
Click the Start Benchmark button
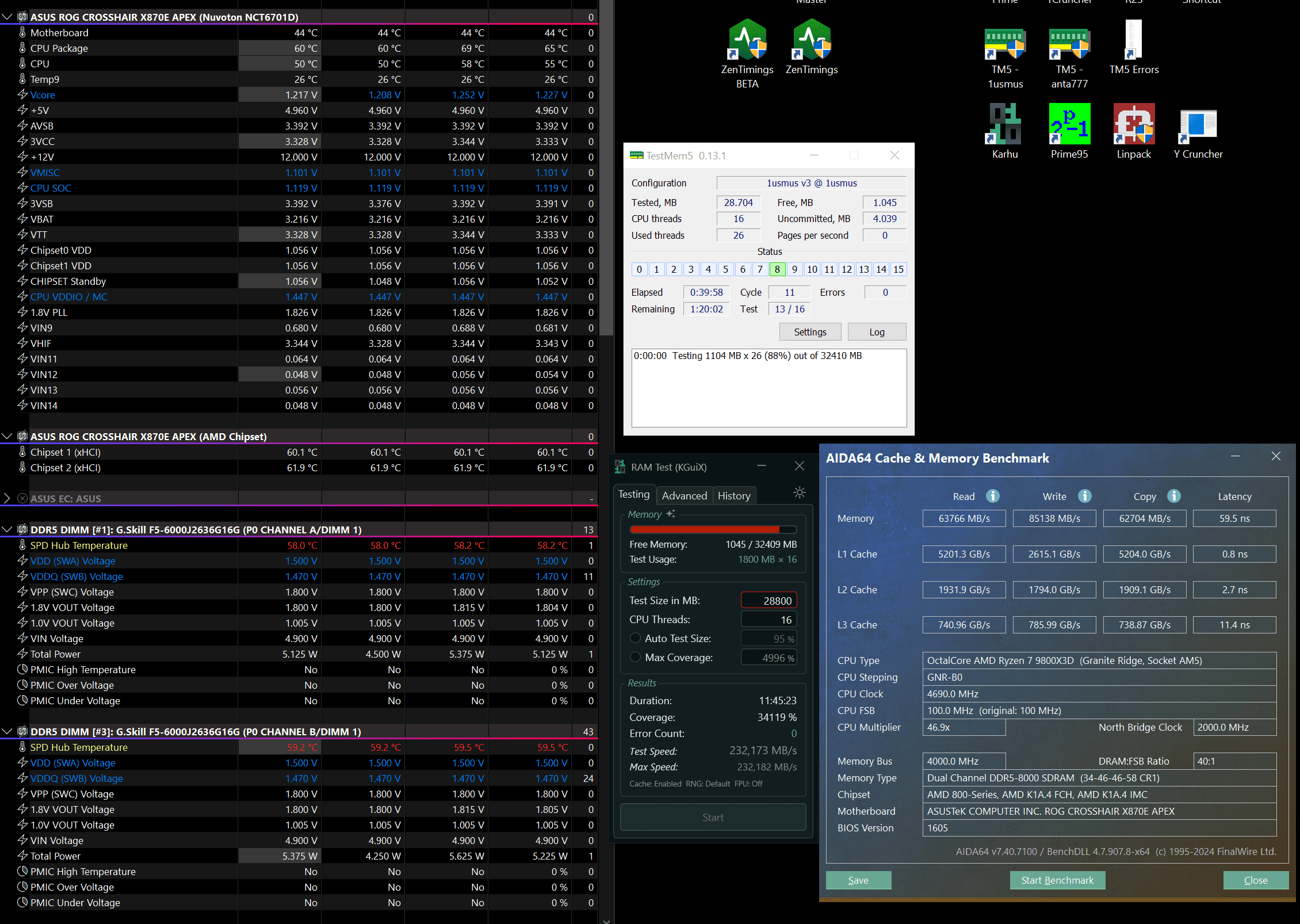click(1057, 880)
